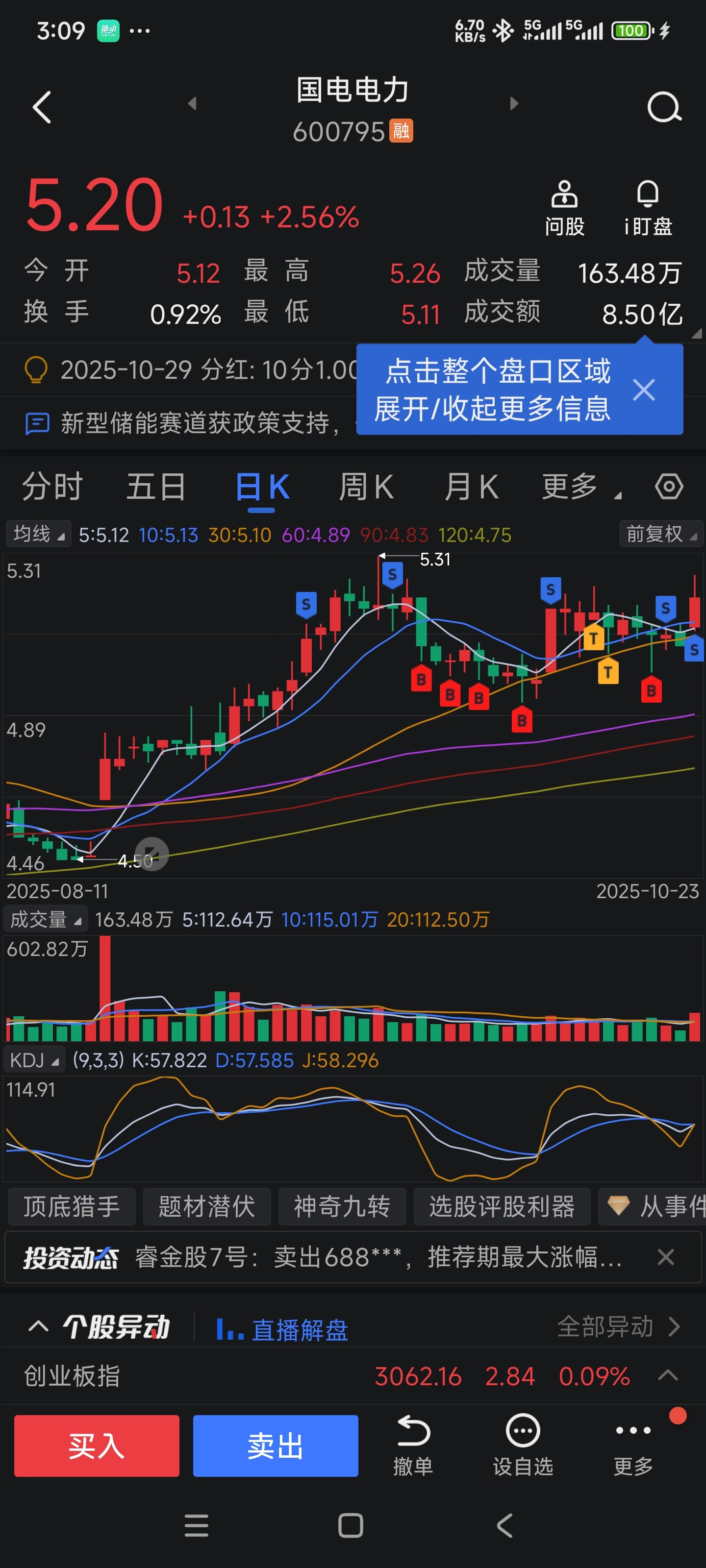Switch to the 分时 tab
Image resolution: width=706 pixels, height=1568 pixels.
pos(52,487)
